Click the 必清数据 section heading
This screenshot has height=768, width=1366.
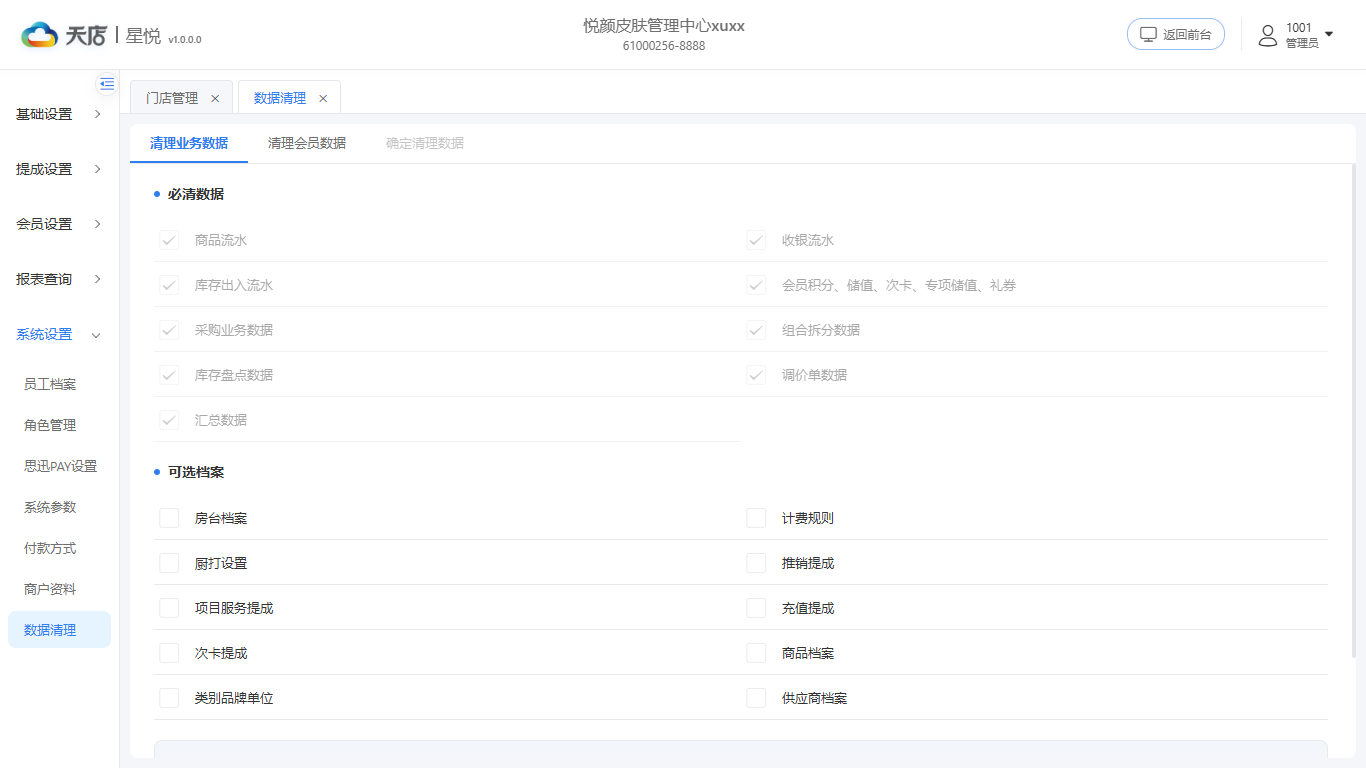196,194
